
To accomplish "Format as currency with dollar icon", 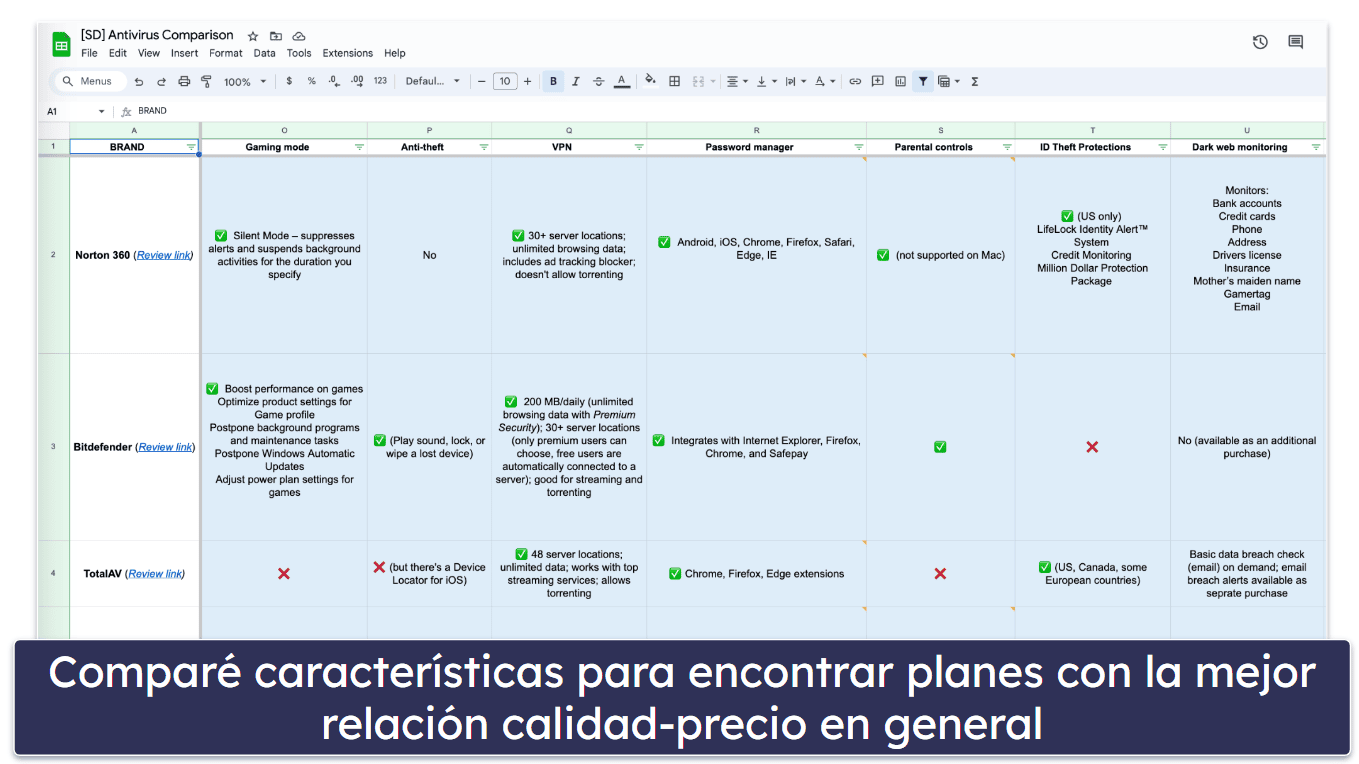I will tap(289, 82).
